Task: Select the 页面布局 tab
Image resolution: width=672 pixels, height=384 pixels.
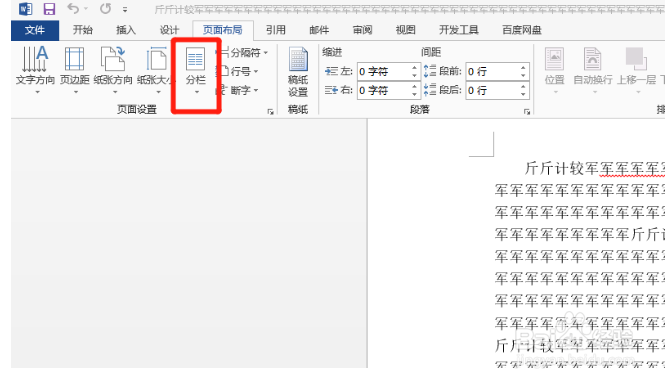Action: (222, 30)
